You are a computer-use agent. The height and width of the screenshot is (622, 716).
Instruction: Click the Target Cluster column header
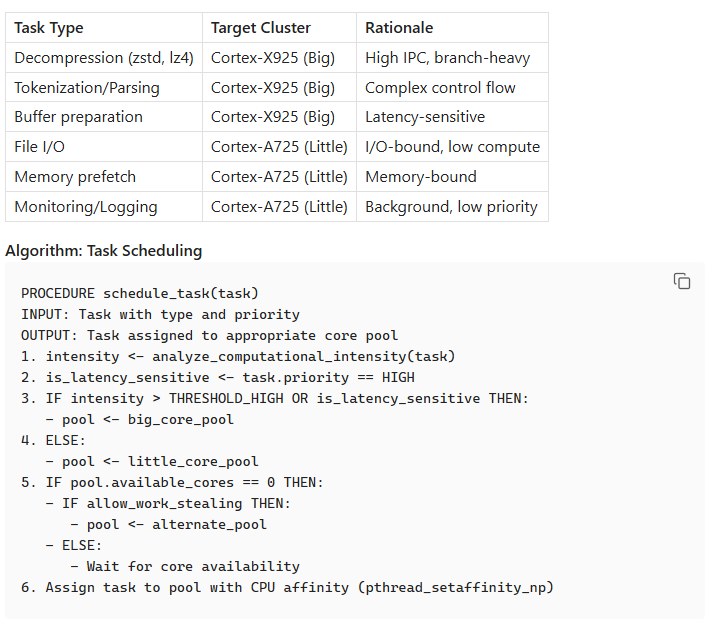click(x=260, y=28)
